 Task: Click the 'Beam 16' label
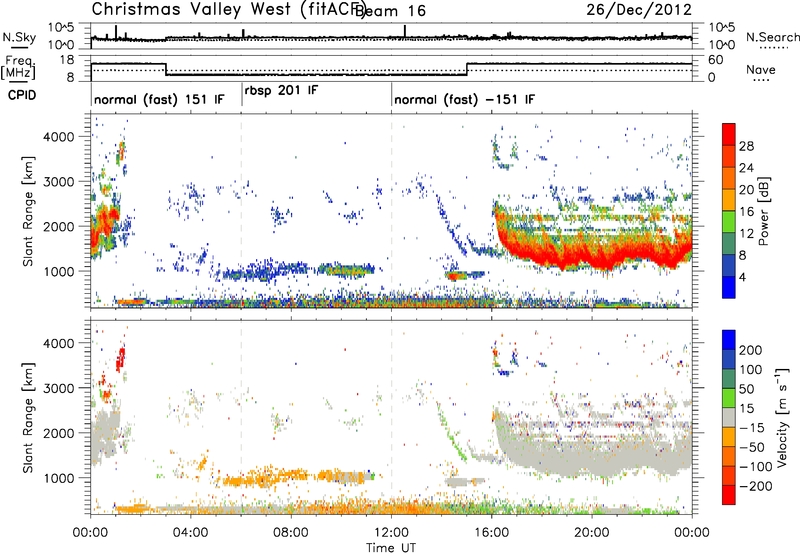[390, 11]
